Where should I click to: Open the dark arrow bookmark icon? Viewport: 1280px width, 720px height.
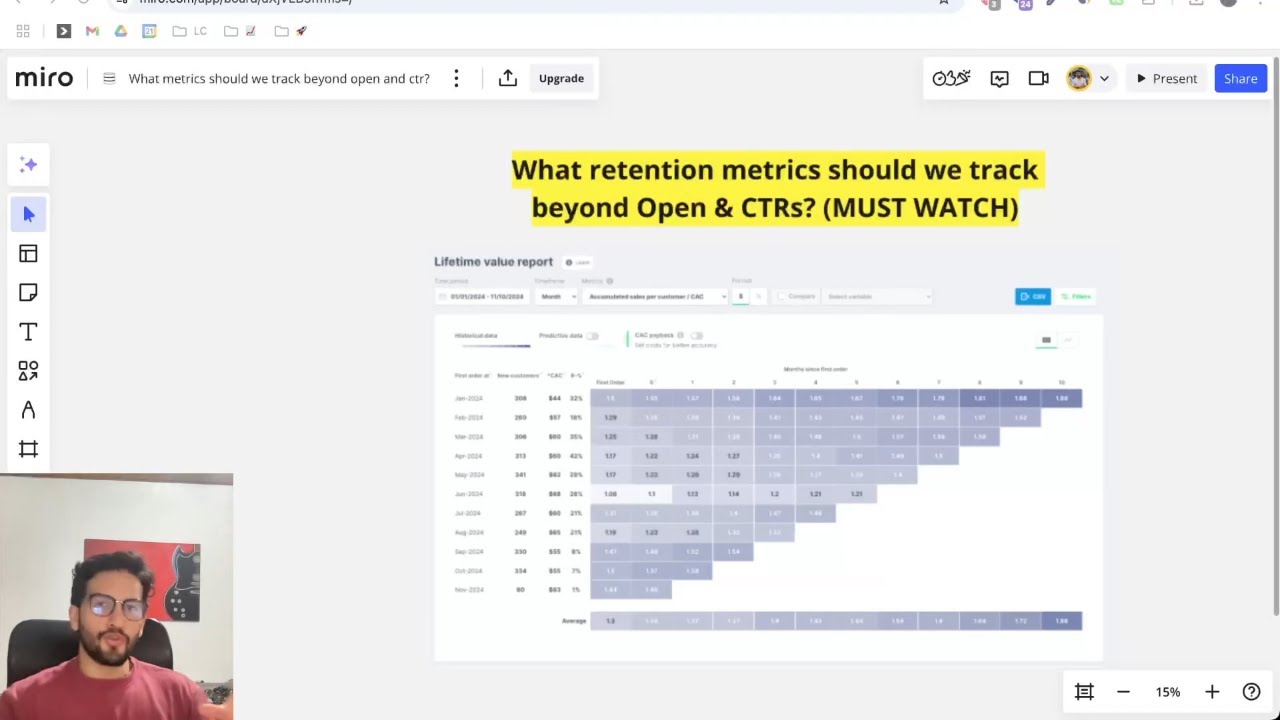point(63,31)
